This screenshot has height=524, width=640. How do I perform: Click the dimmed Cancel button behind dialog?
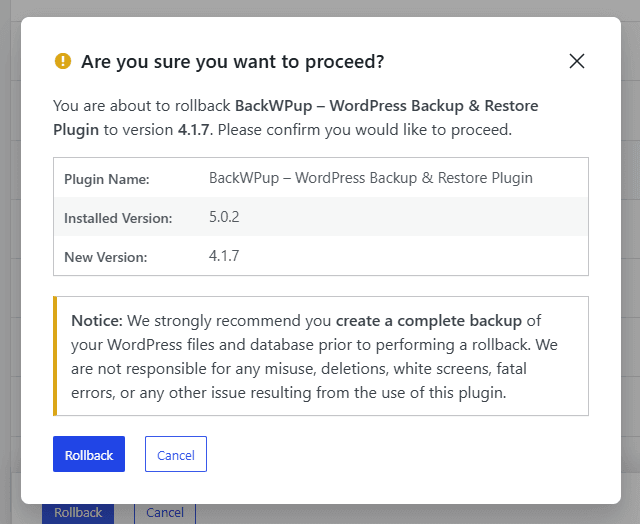165,513
